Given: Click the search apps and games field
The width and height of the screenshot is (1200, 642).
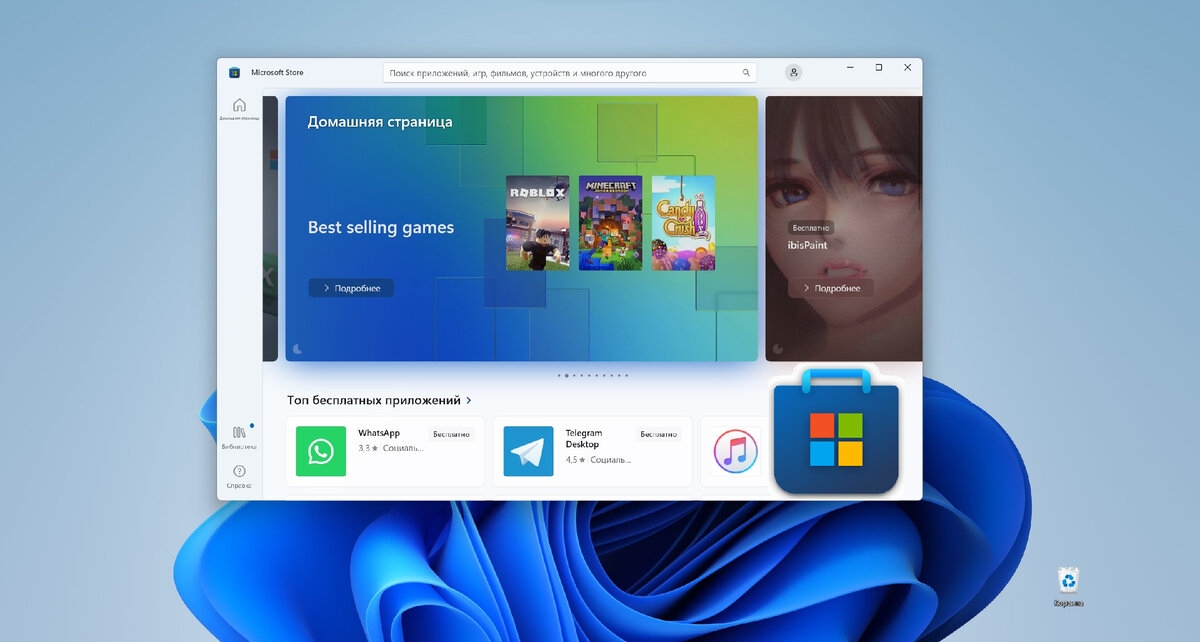Looking at the screenshot, I should 570,73.
